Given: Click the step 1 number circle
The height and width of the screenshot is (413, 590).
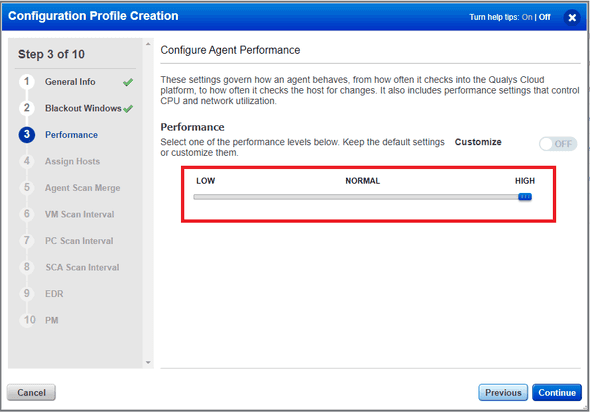Looking at the screenshot, I should point(27,81).
